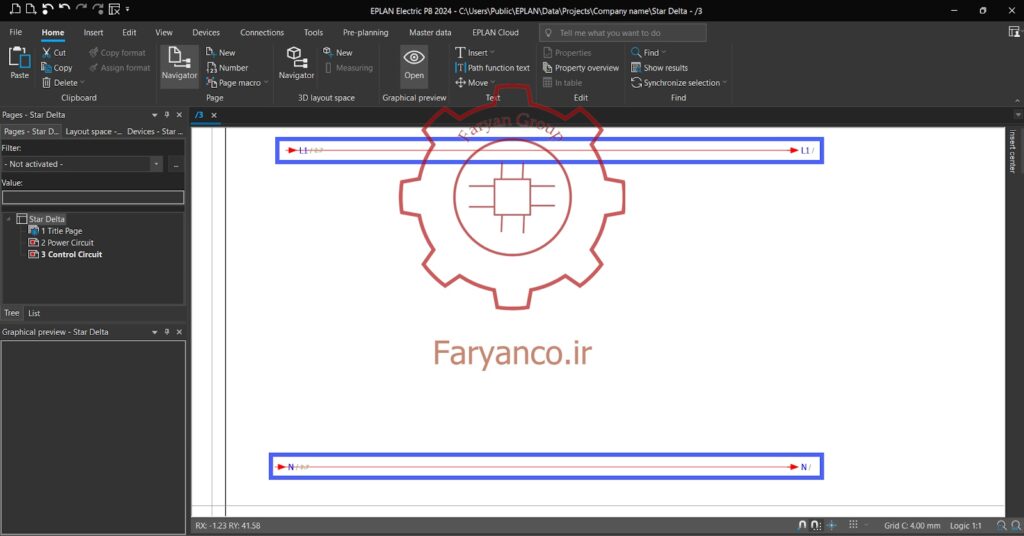Open the 3D layout space Navigator
The height and width of the screenshot is (536, 1024).
pyautogui.click(x=296, y=64)
